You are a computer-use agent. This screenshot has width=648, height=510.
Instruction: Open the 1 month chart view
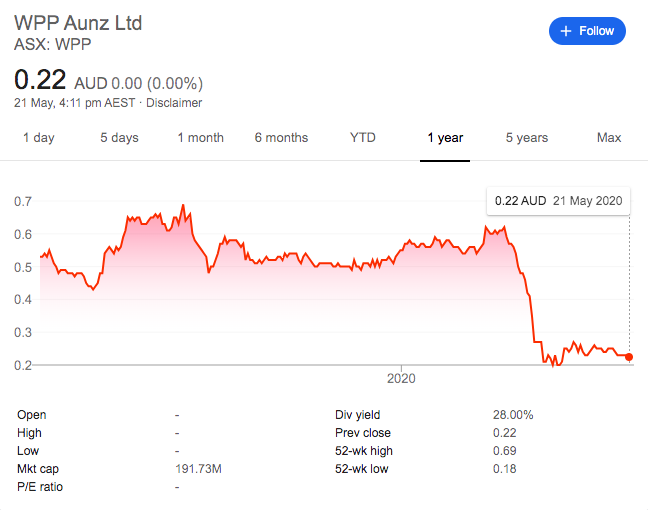[200, 138]
